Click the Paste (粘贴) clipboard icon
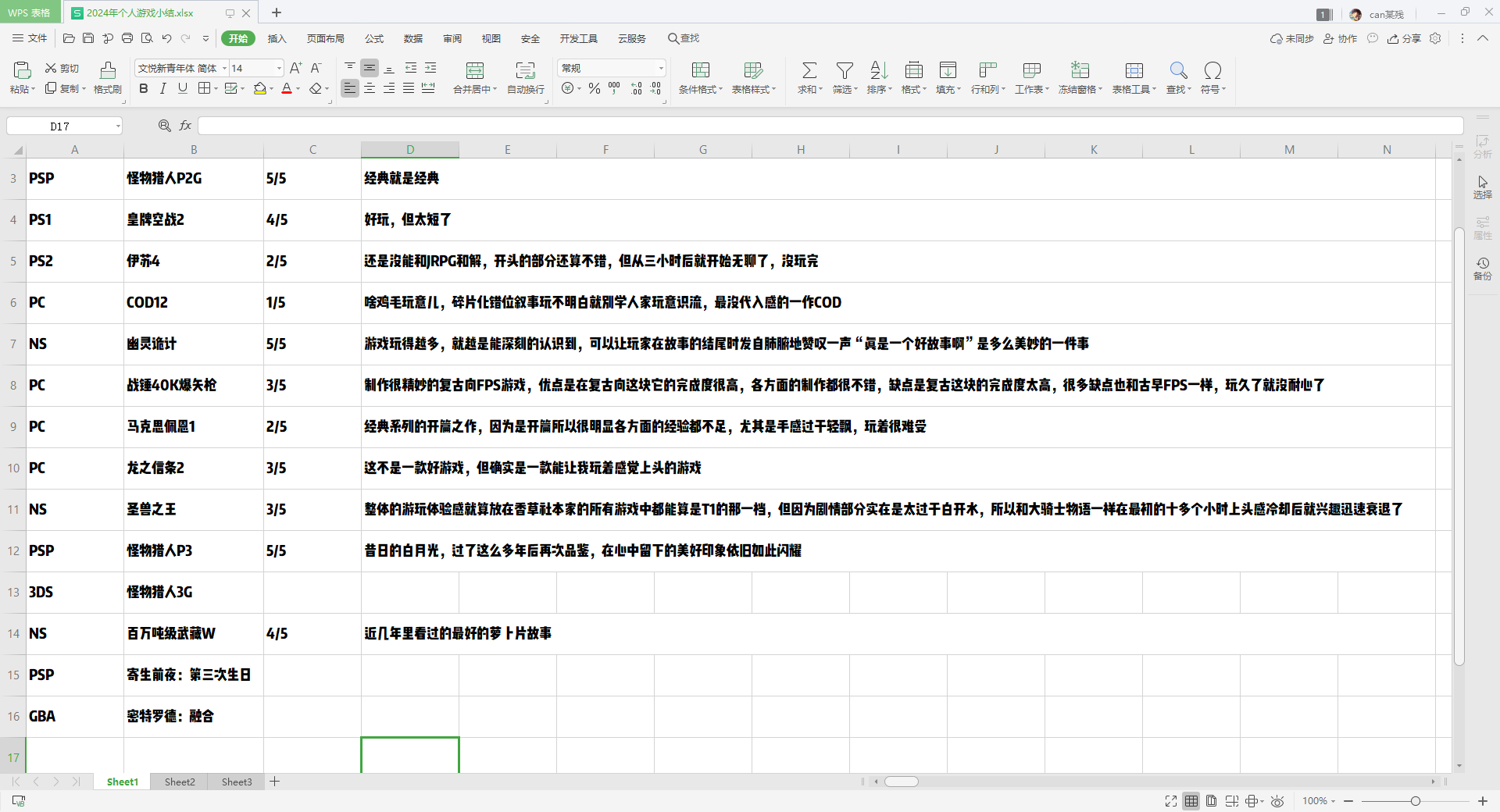The height and width of the screenshot is (812, 1500). tap(22, 71)
